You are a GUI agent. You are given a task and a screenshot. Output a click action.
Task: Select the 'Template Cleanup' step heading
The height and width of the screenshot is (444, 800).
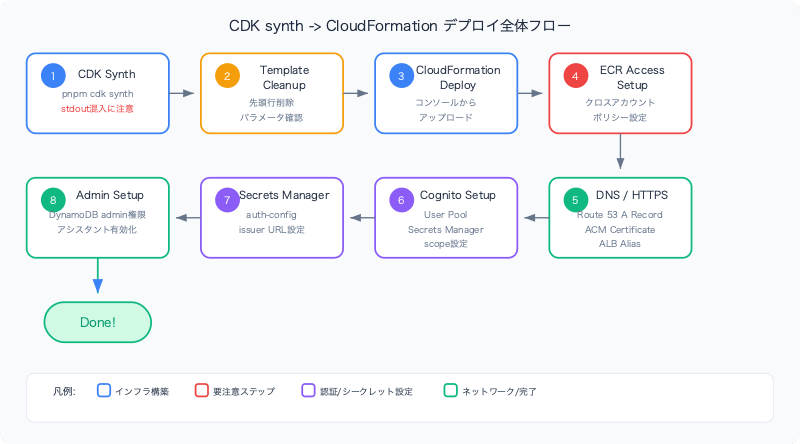coord(284,78)
